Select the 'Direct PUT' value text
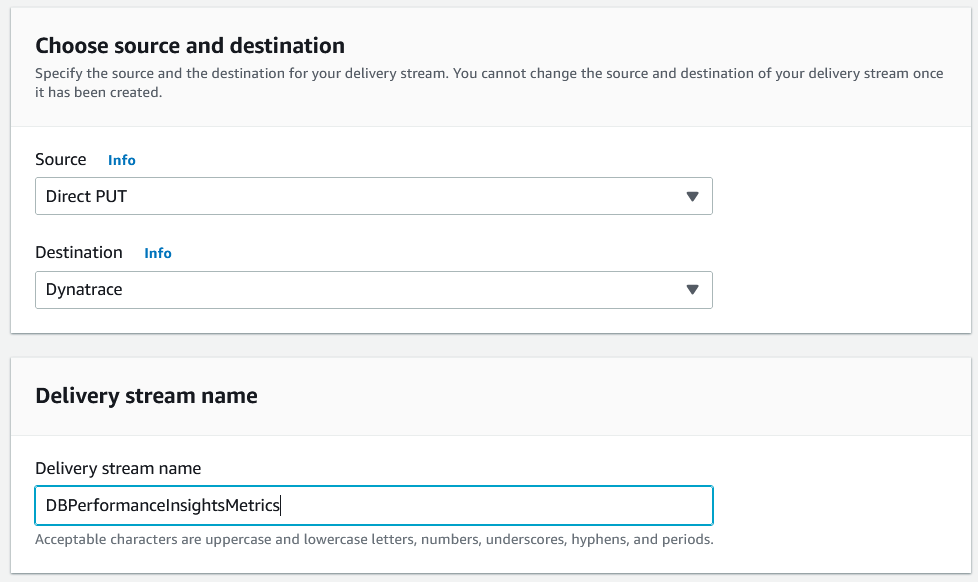The height and width of the screenshot is (582, 978). [87, 197]
